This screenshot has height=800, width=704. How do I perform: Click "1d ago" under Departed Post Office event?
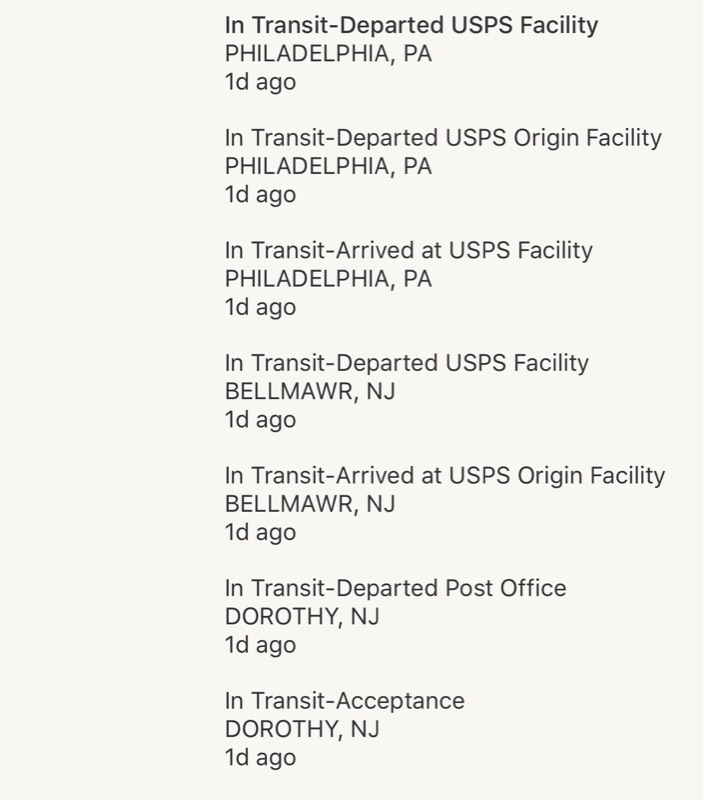click(x=260, y=645)
